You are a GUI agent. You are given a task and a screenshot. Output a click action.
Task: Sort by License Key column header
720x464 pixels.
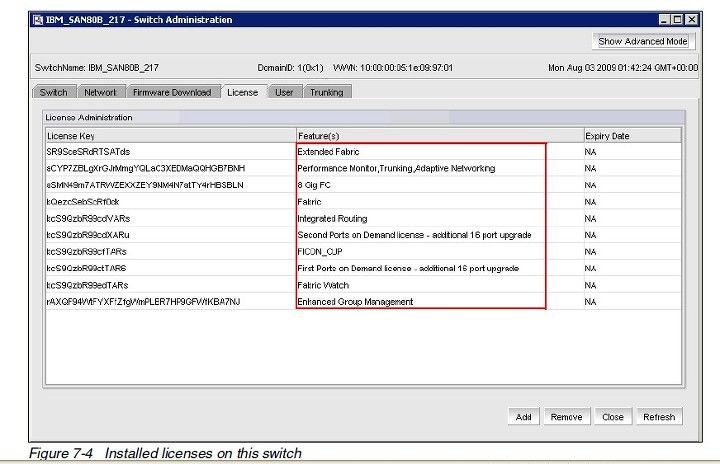[x=171, y=136]
